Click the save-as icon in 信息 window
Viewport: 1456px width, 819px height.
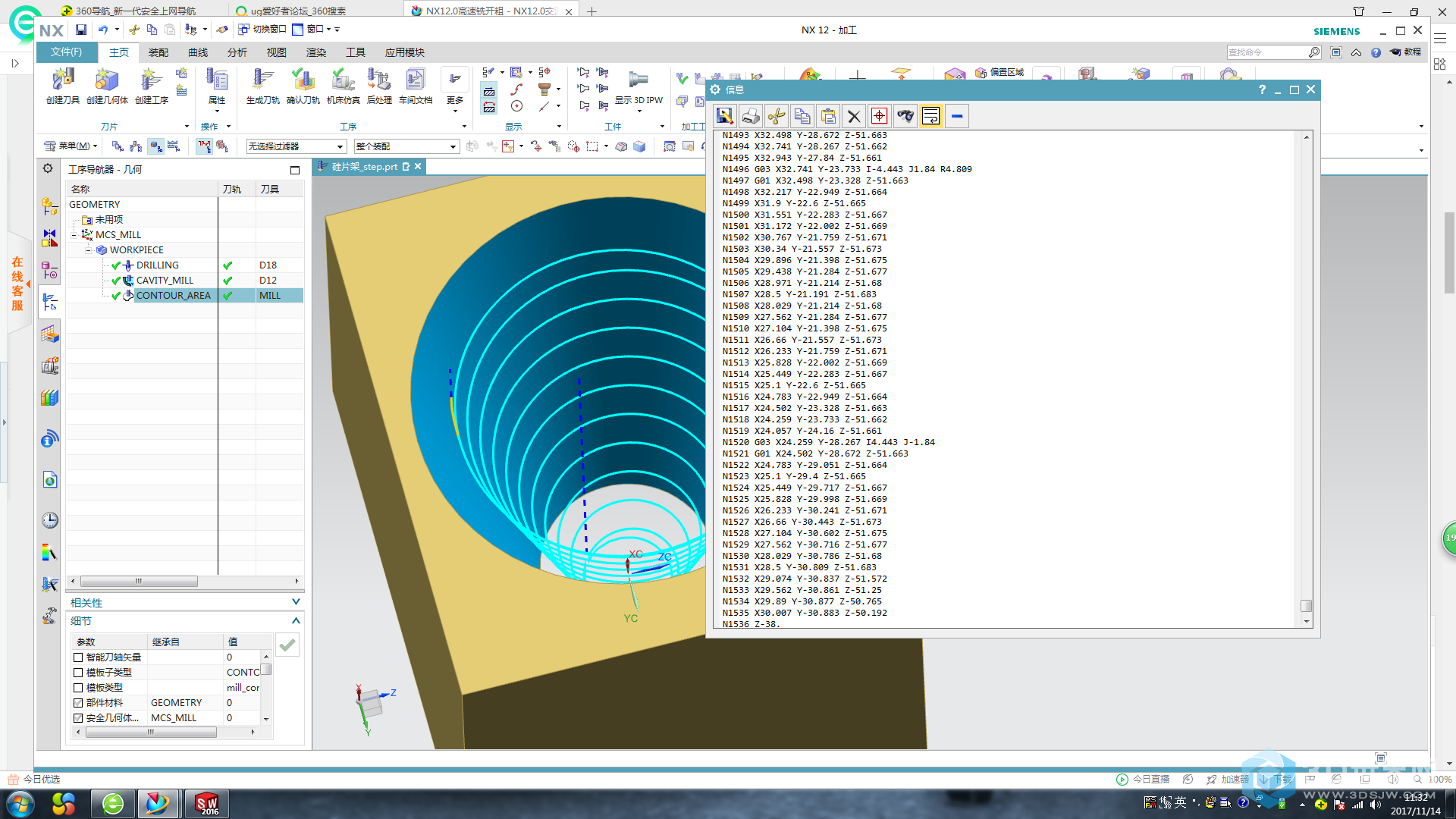point(724,116)
